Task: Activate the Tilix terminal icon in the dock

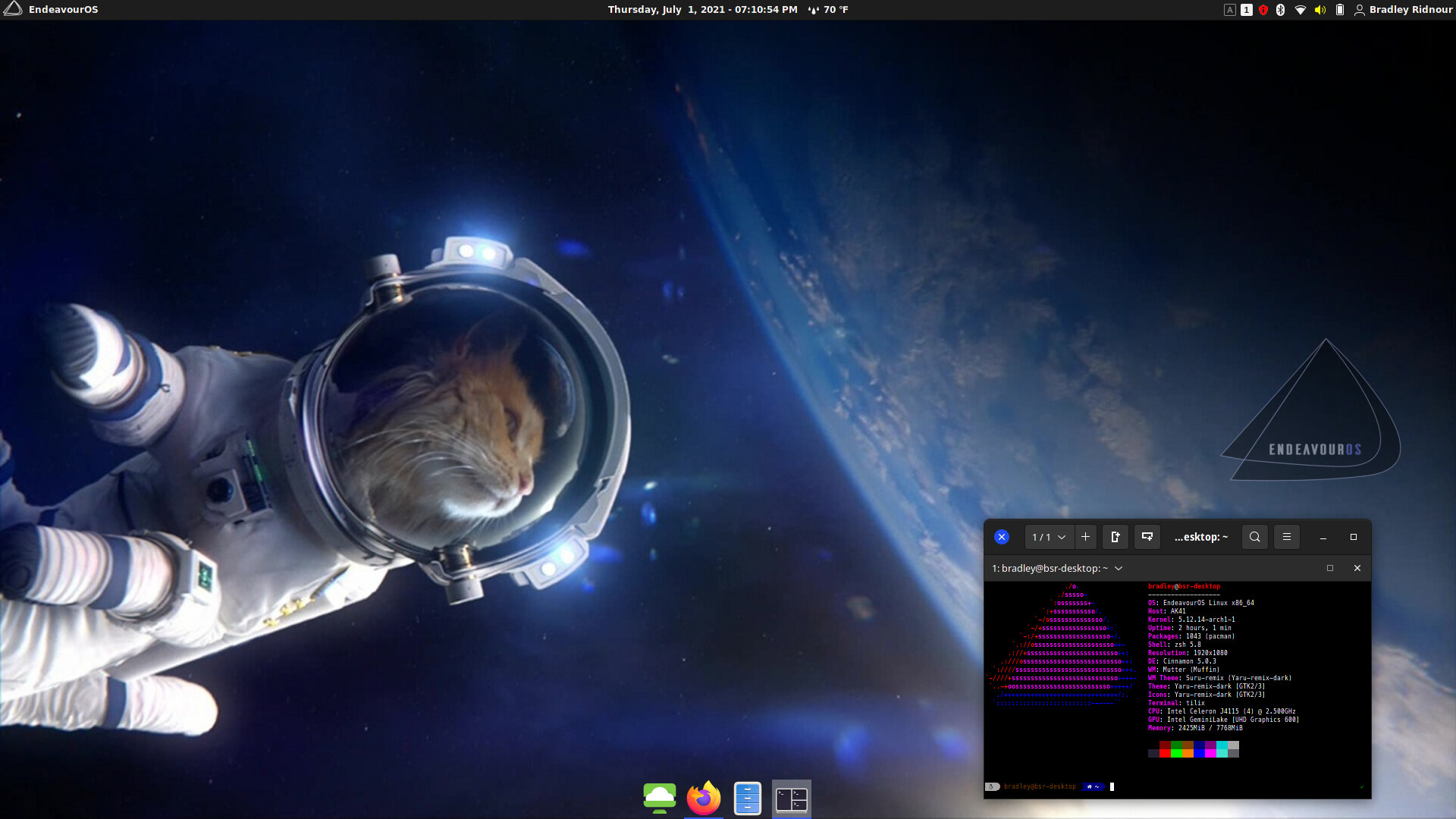Action: point(792,799)
